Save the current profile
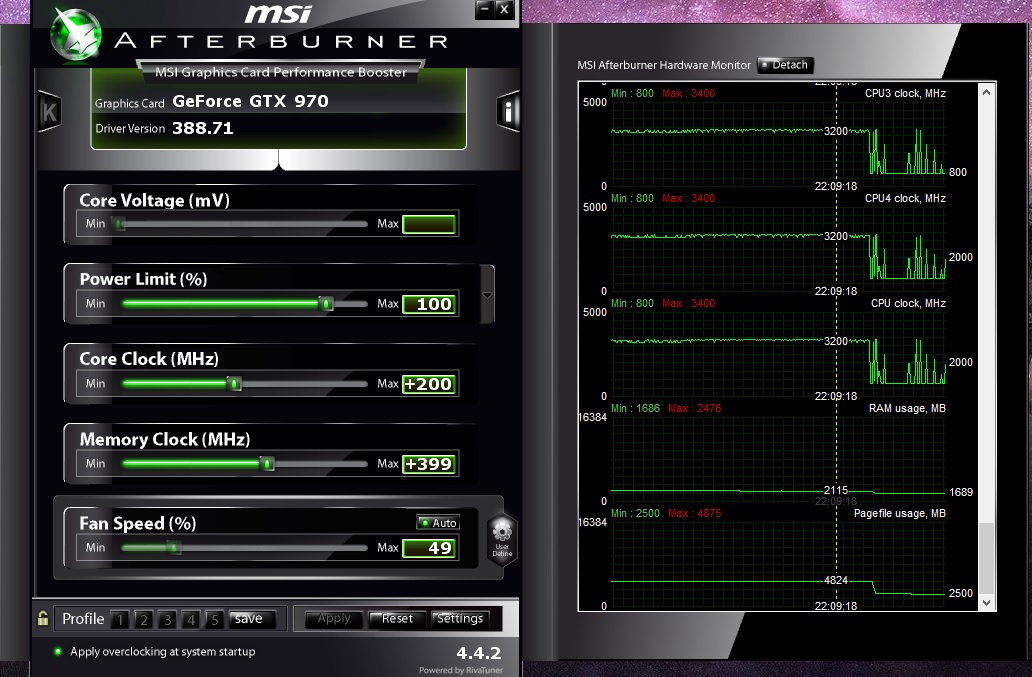The height and width of the screenshot is (677, 1032). pyautogui.click(x=249, y=619)
